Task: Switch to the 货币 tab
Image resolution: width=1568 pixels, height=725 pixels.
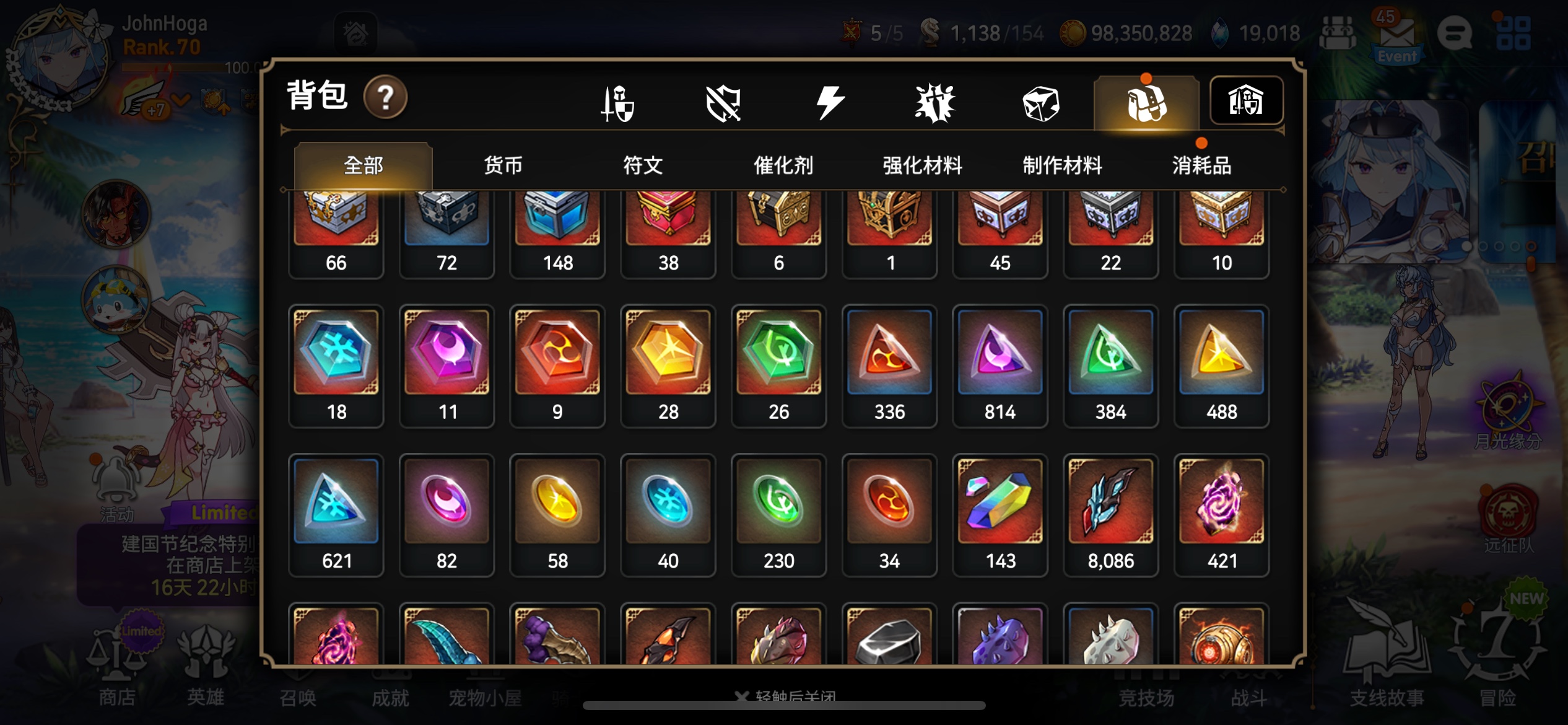Action: pyautogui.click(x=503, y=165)
